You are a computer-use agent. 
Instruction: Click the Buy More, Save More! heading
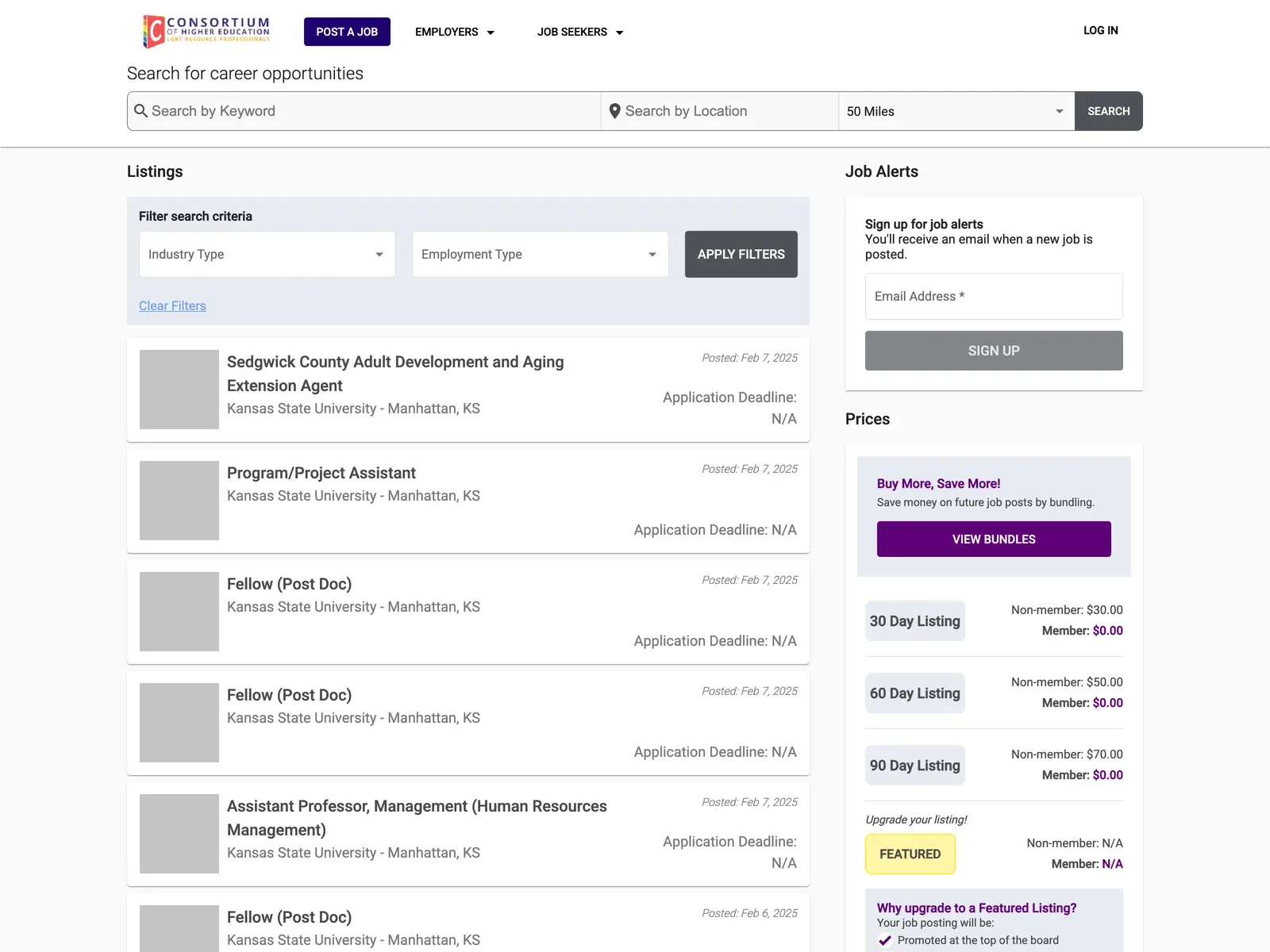pyautogui.click(x=938, y=483)
